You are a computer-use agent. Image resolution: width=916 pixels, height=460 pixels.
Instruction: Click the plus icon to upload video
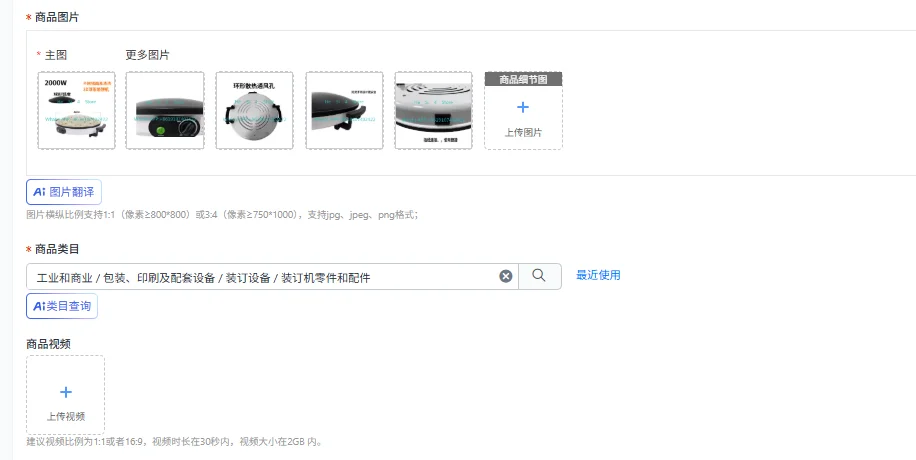[65, 392]
